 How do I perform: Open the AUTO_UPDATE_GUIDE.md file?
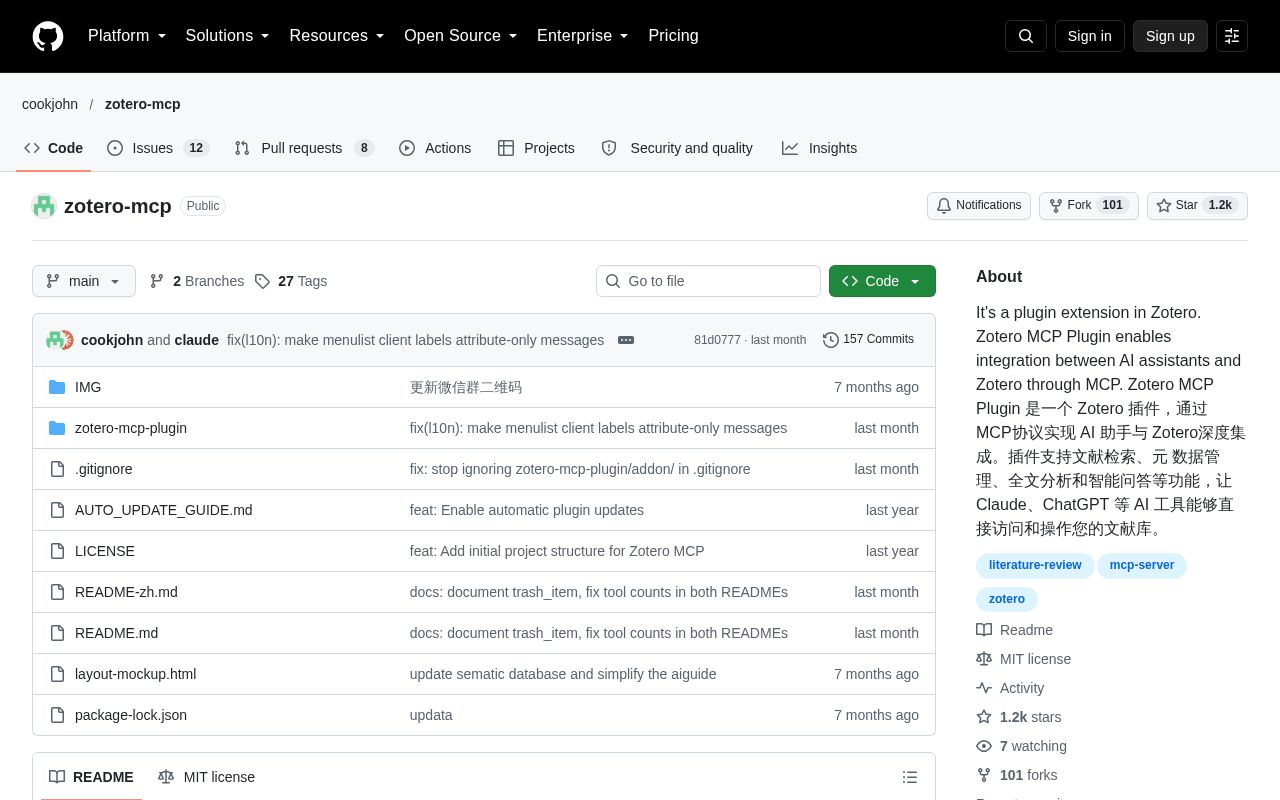(164, 510)
